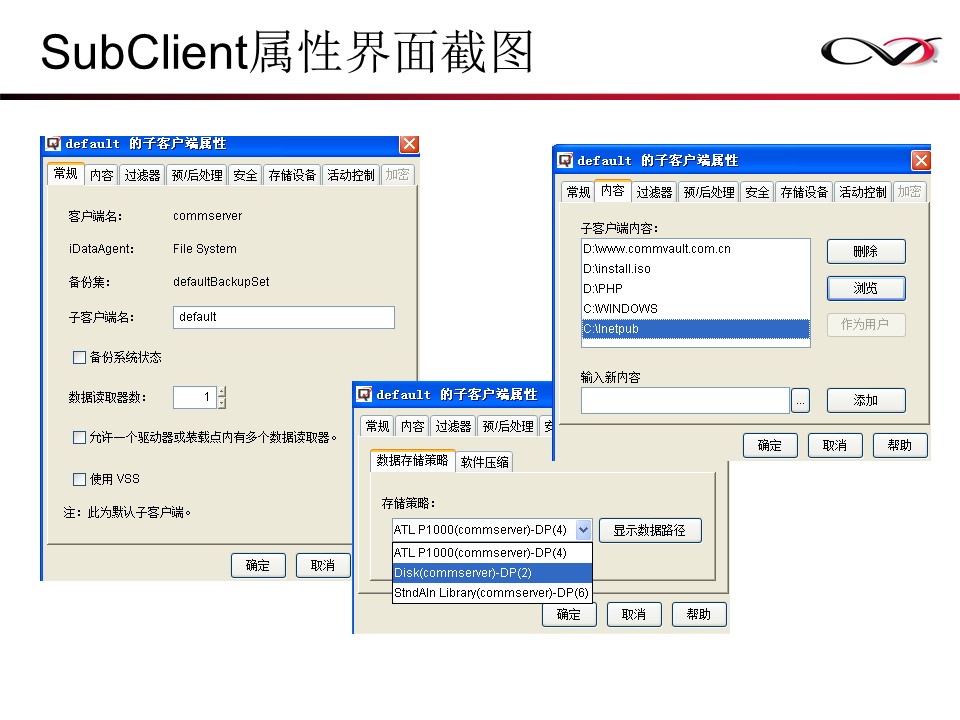
Task: Open 帮助 in bottom dialog
Action: tap(699, 615)
